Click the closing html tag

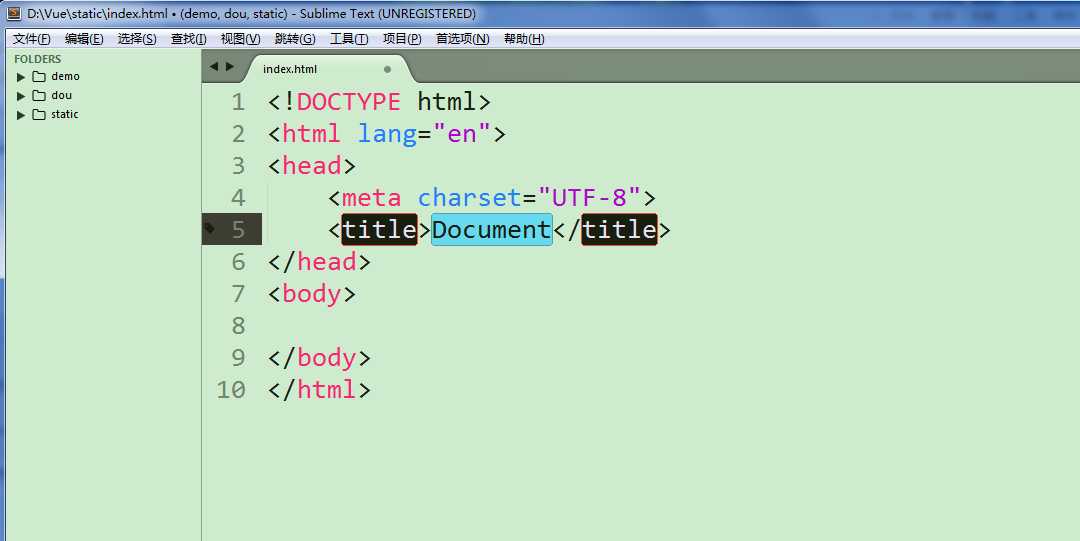pos(320,389)
